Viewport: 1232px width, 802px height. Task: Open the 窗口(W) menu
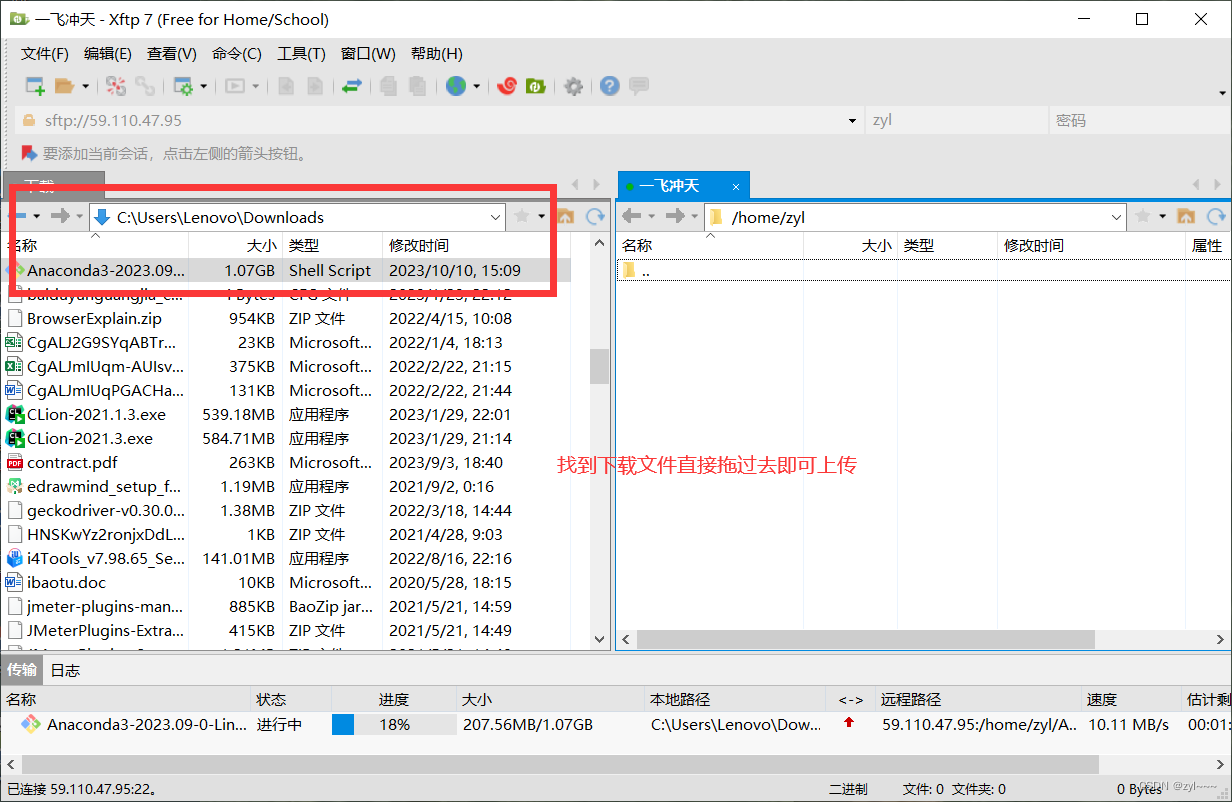tap(368, 54)
